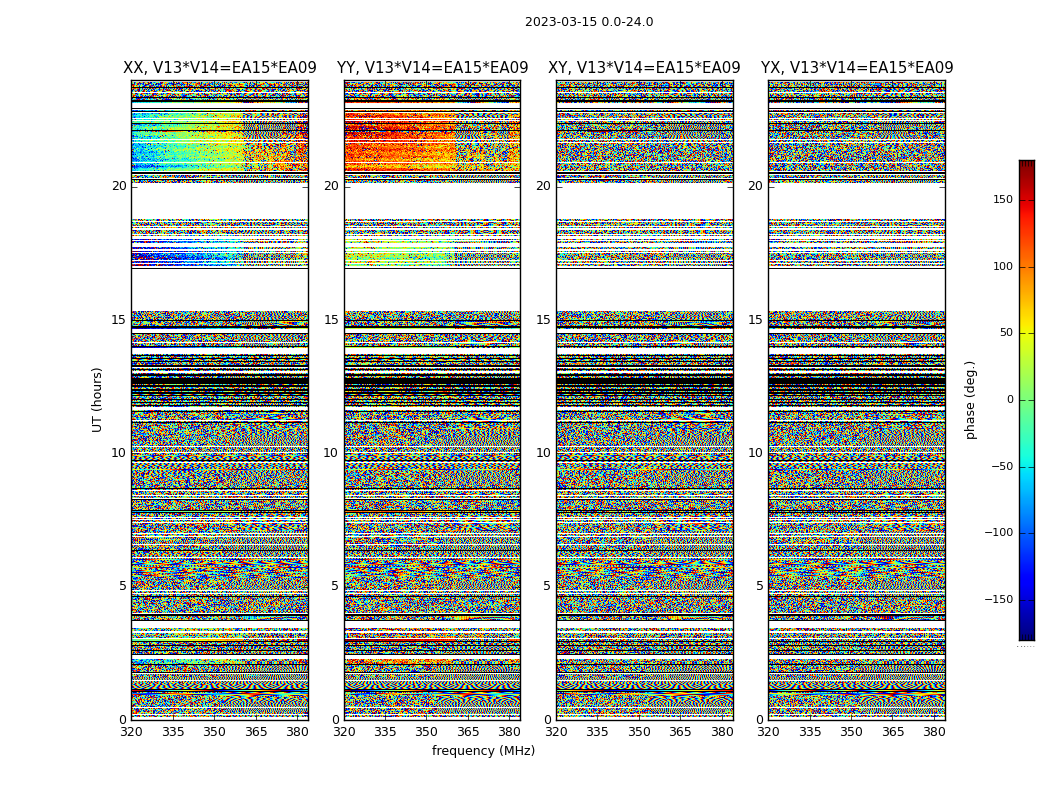Click the phase colorbar gradient strip
The width and height of the screenshot is (1050, 800).
click(1027, 400)
